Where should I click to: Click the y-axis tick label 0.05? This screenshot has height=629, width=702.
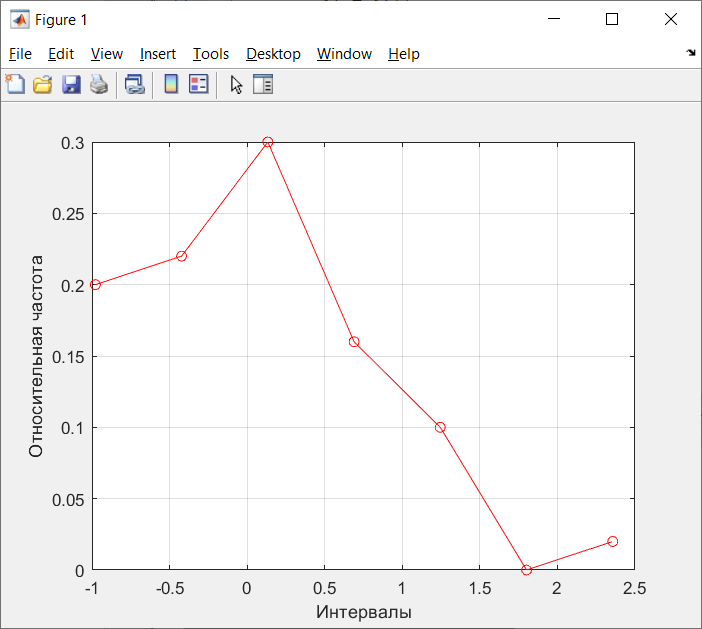click(x=68, y=500)
